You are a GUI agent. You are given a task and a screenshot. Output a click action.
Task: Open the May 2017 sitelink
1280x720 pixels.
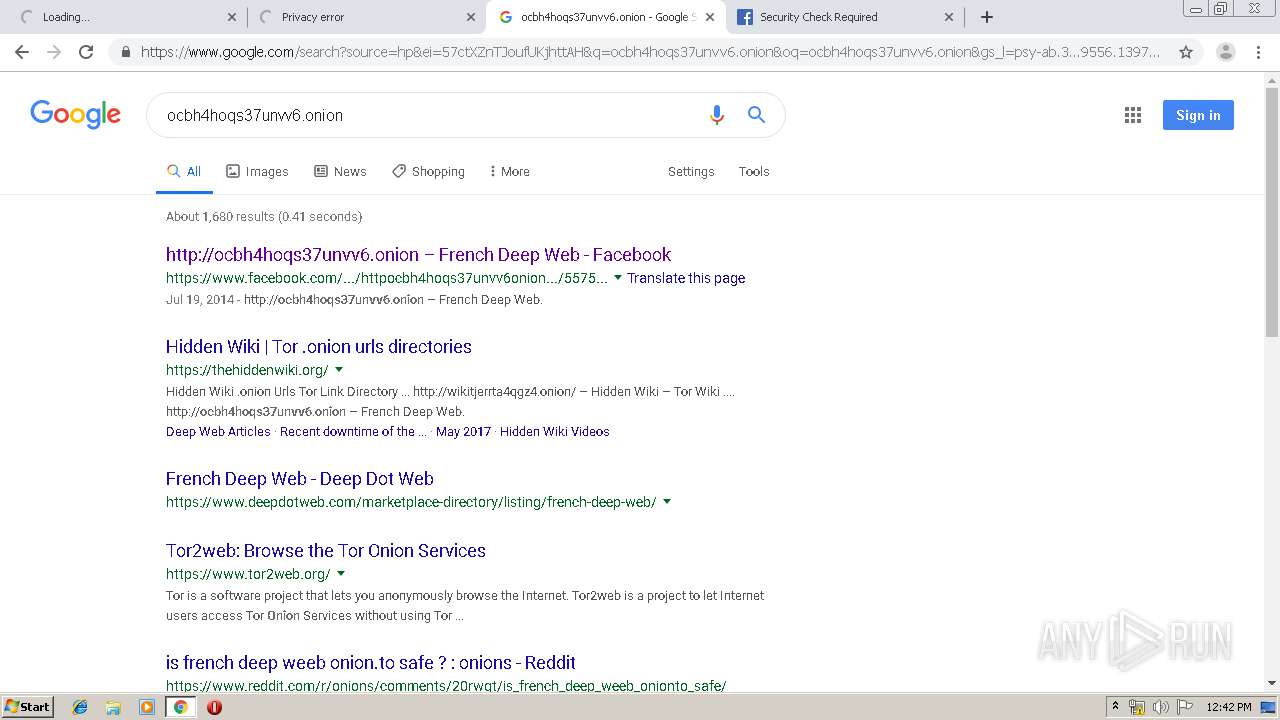click(x=464, y=432)
